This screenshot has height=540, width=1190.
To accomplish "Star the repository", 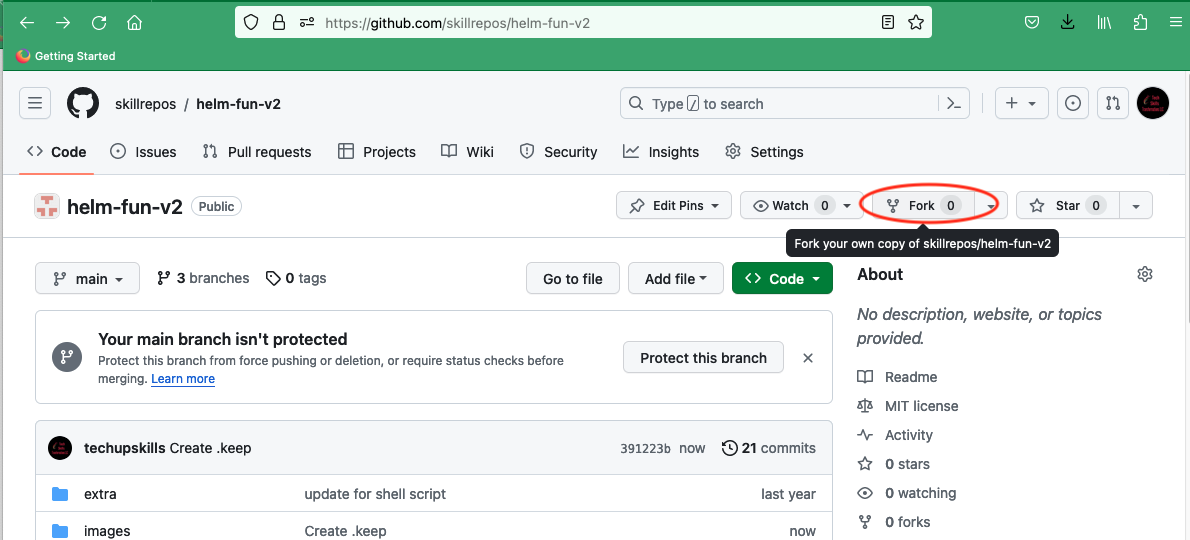I will pos(1066,206).
